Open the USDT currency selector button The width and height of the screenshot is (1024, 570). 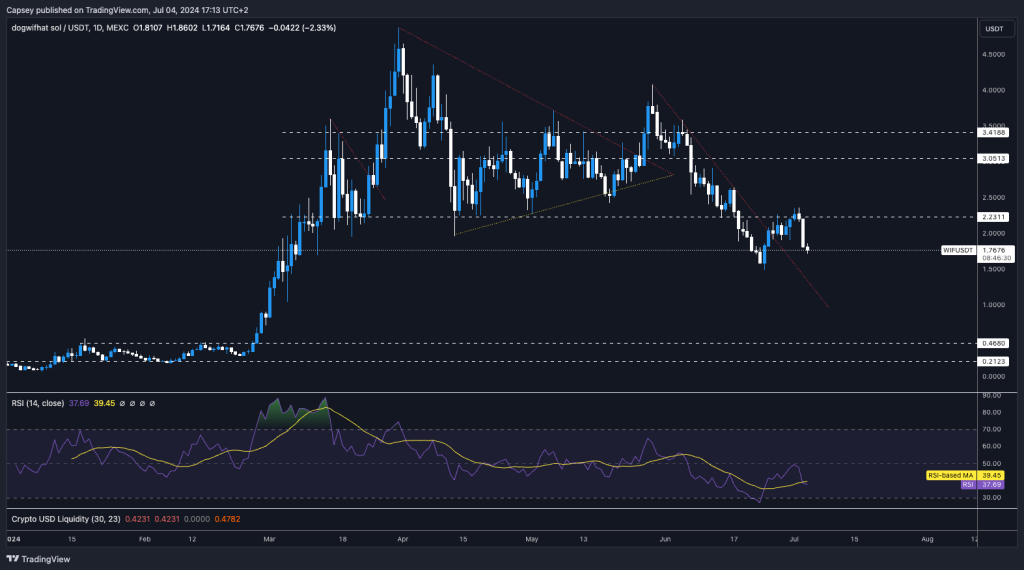(994, 29)
